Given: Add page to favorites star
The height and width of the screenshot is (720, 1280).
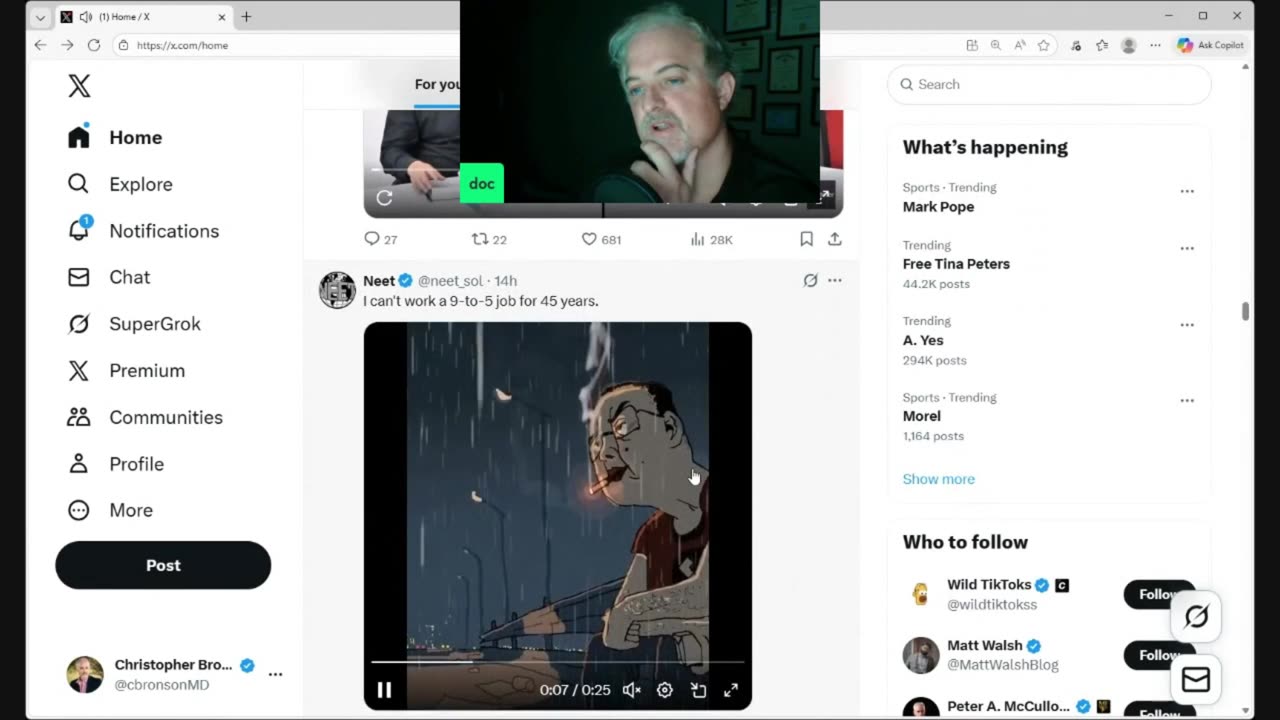Looking at the screenshot, I should pyautogui.click(x=1043, y=45).
